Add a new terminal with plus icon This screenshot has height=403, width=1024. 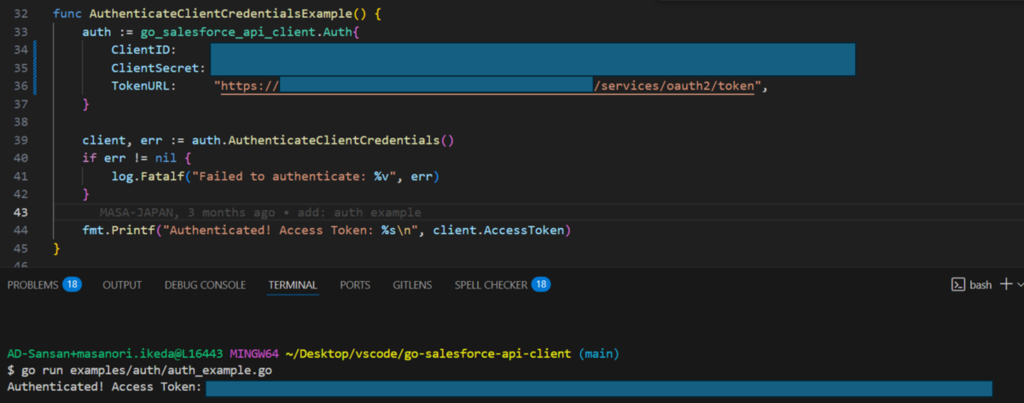(1006, 284)
